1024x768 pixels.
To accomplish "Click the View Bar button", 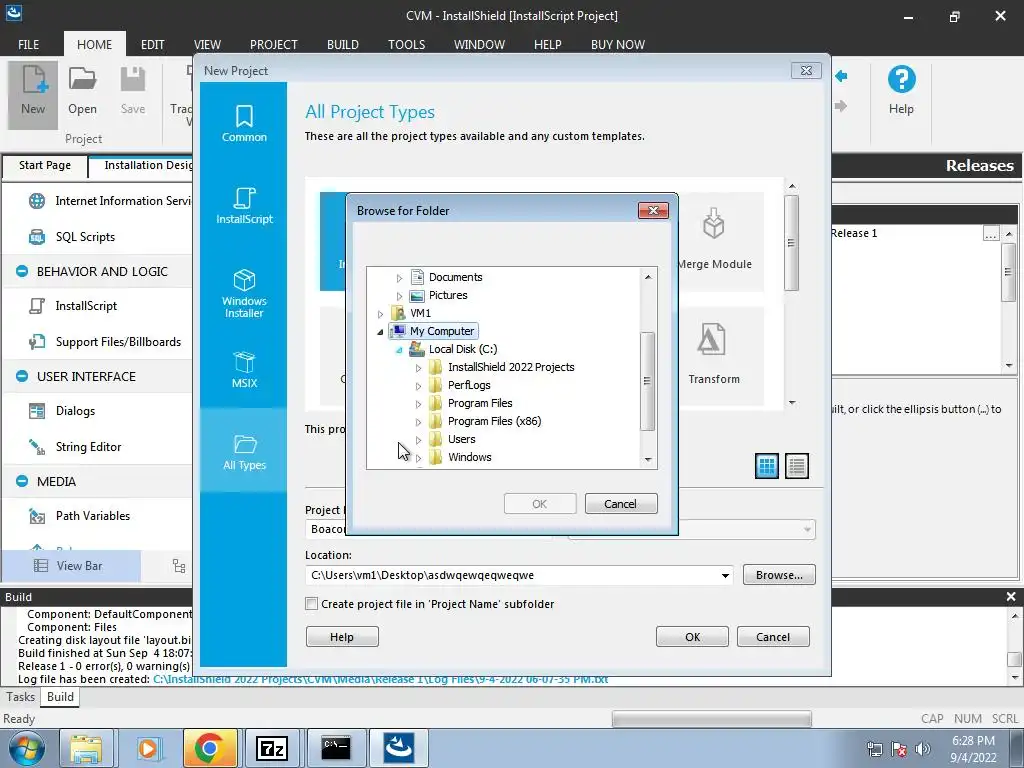I will [71, 566].
